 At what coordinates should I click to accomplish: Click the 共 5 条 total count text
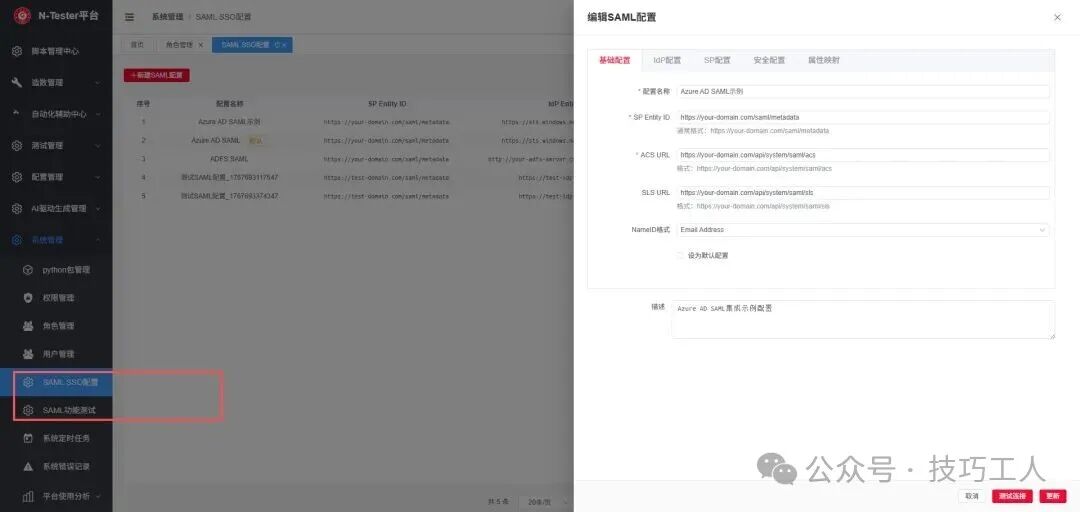point(497,502)
